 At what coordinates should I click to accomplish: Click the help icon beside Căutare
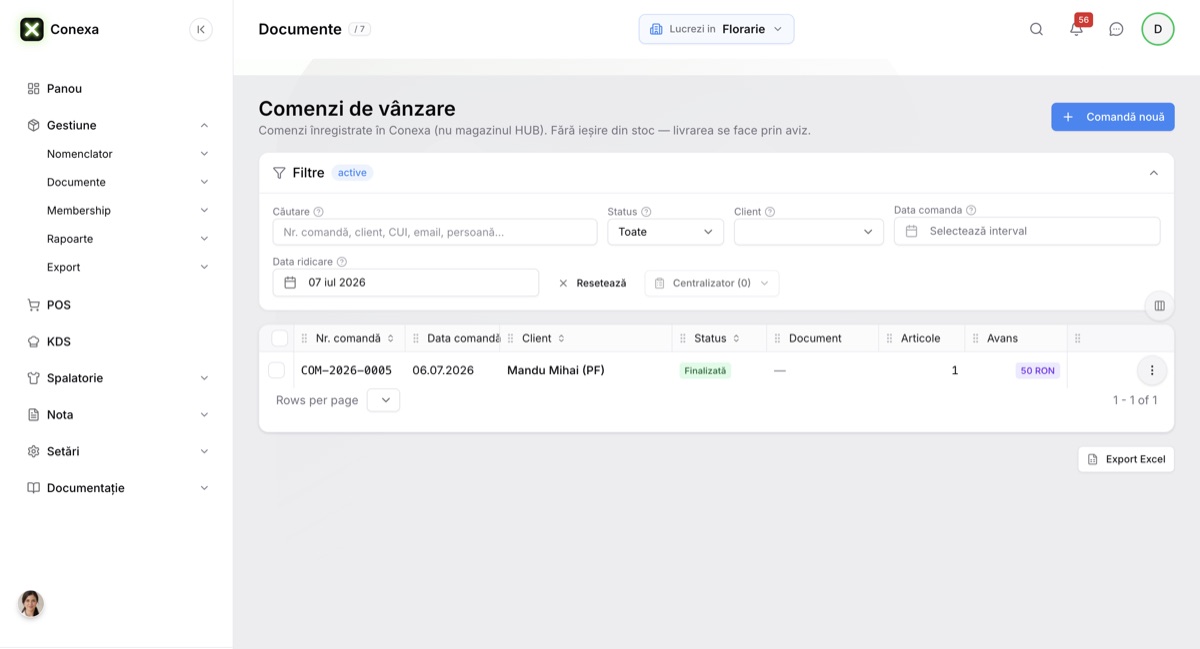[318, 212]
